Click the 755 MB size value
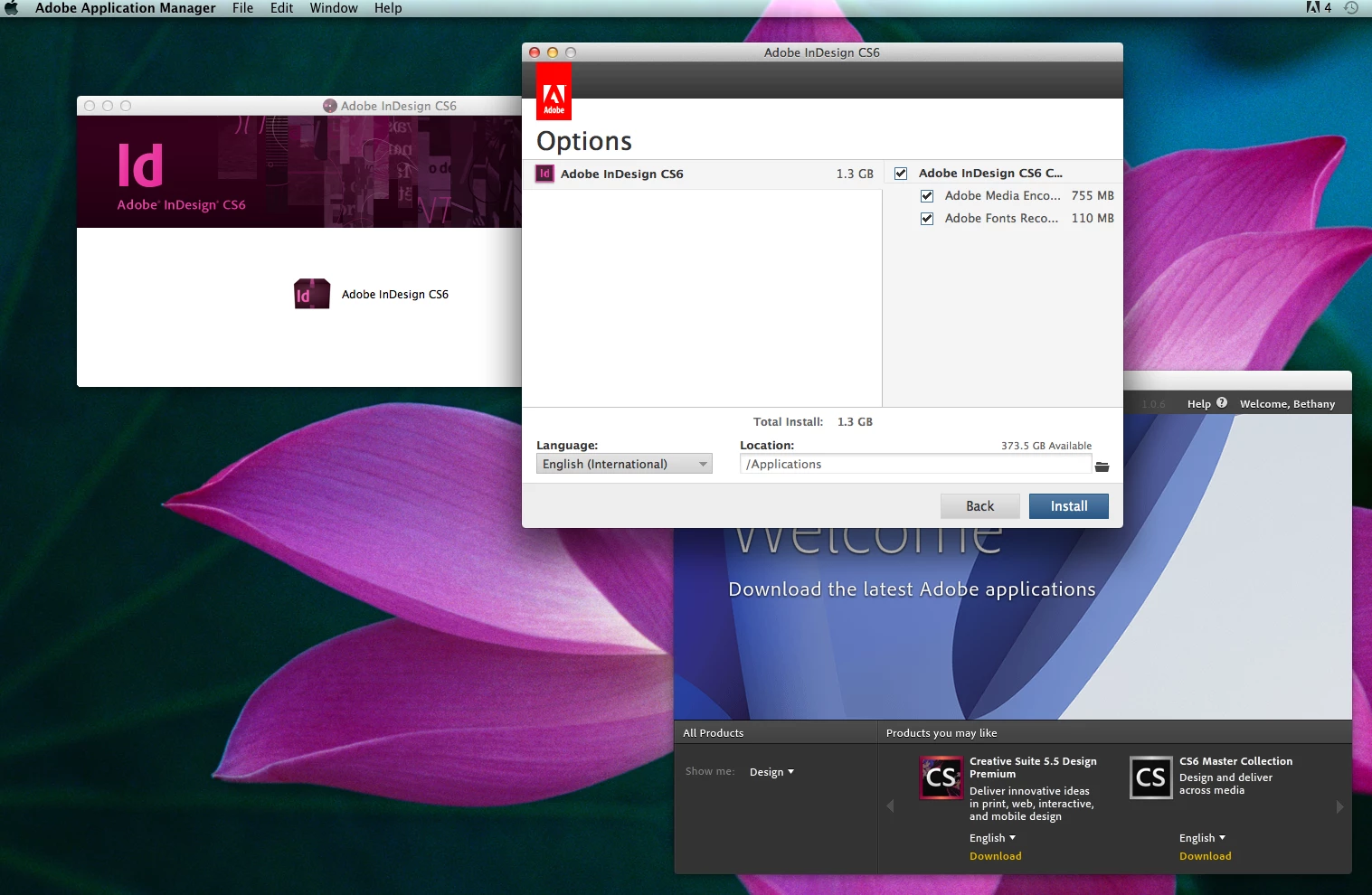 (x=1093, y=195)
